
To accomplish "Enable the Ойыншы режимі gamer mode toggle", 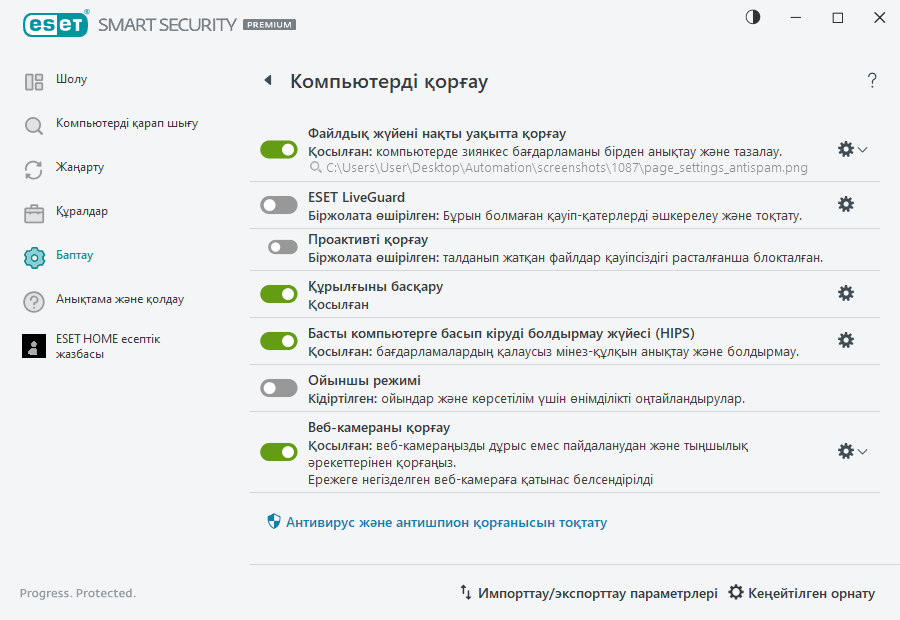I will [x=279, y=388].
